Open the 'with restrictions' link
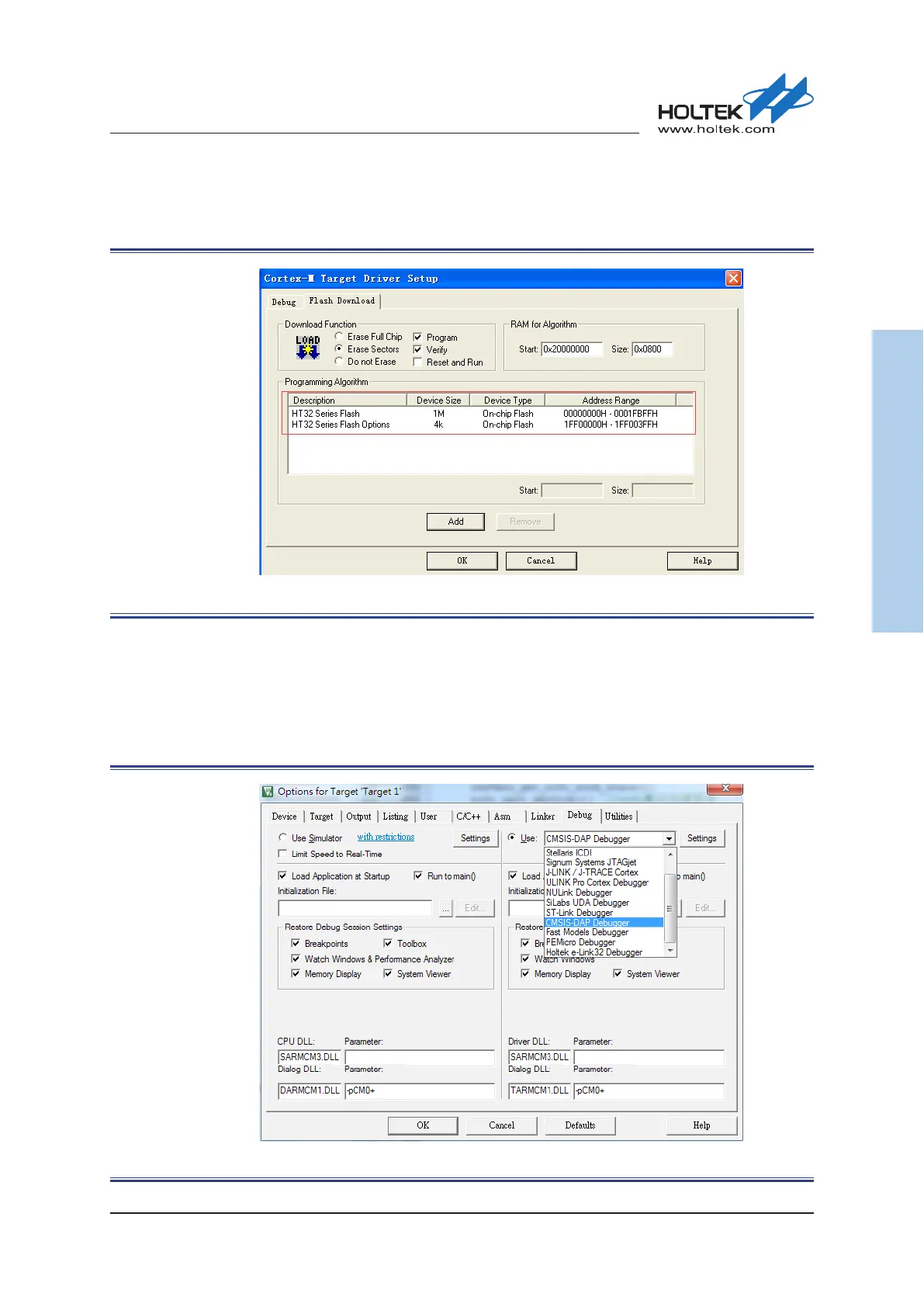The height and width of the screenshot is (1307, 924). coord(386,837)
